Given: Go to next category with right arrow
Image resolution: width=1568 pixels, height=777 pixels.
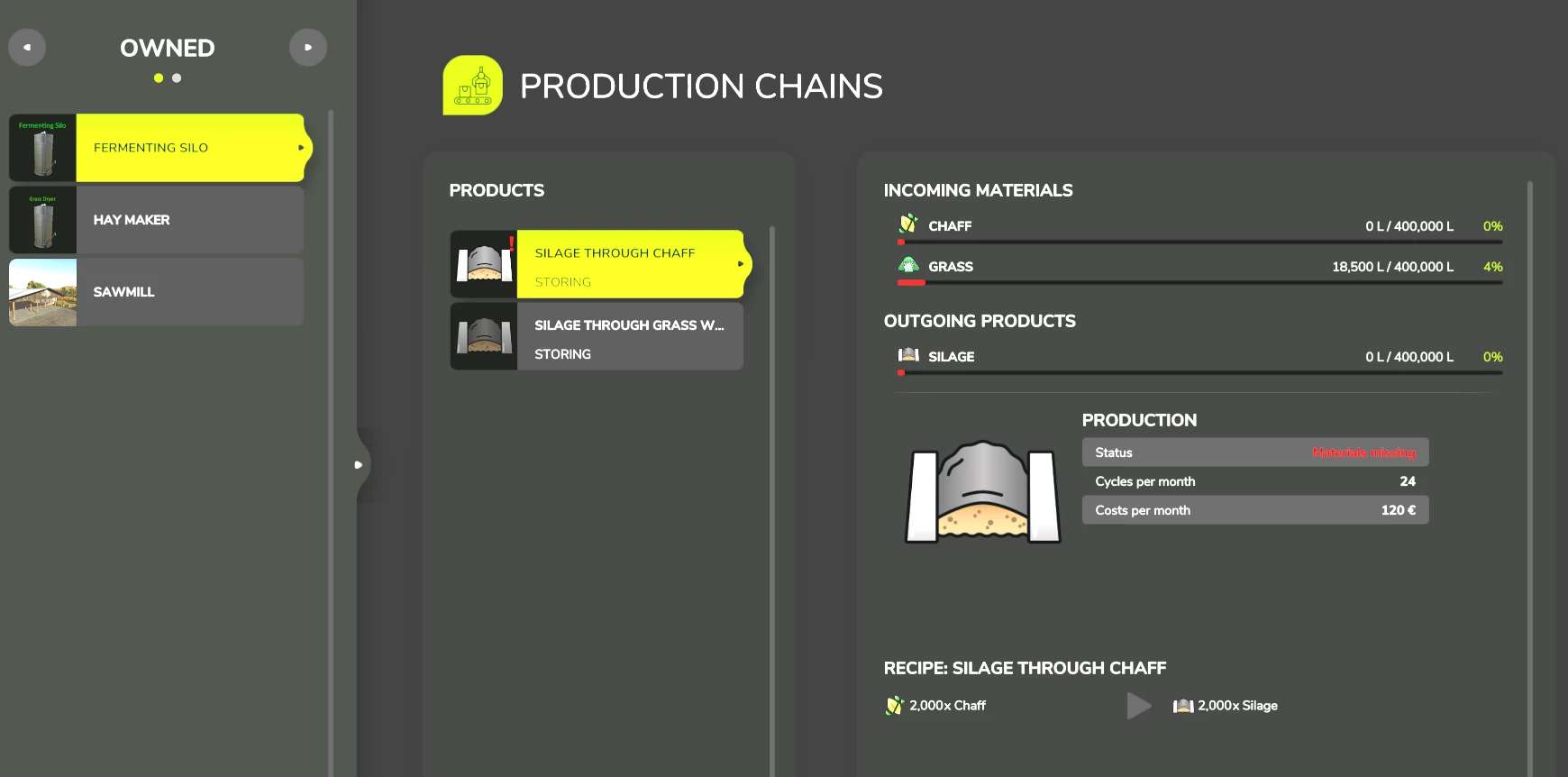Looking at the screenshot, I should 308,47.
